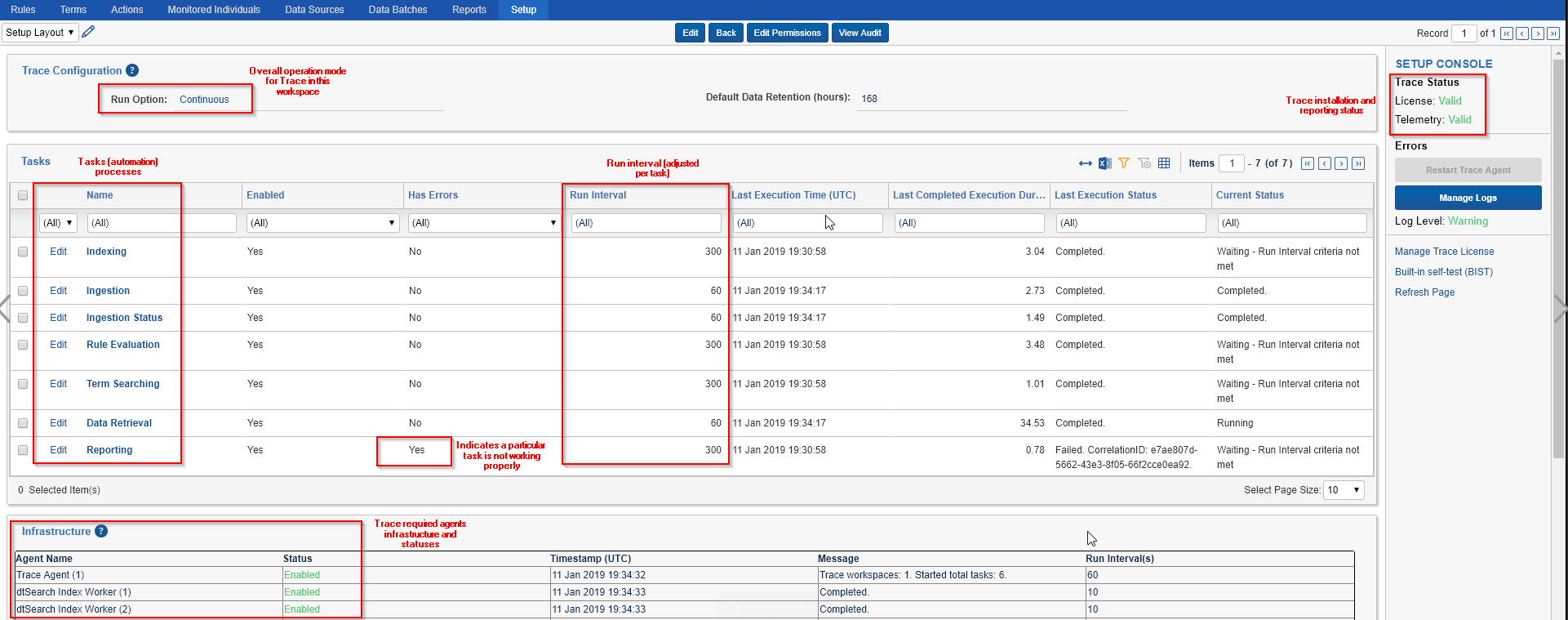Click the Last Execution Time filter field
Image resolution: width=1568 pixels, height=620 pixels.
pos(808,223)
